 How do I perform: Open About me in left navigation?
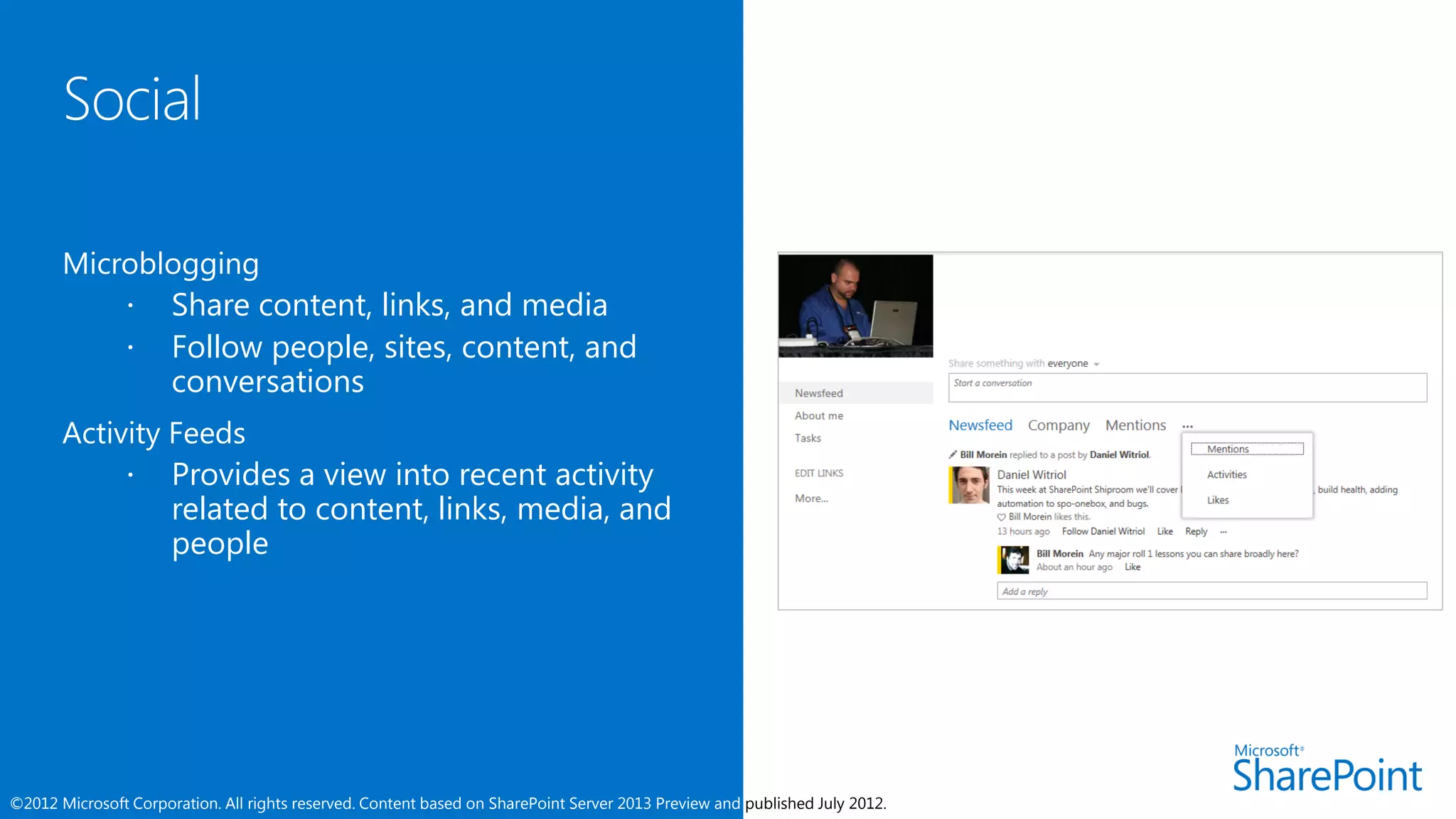pyautogui.click(x=819, y=416)
